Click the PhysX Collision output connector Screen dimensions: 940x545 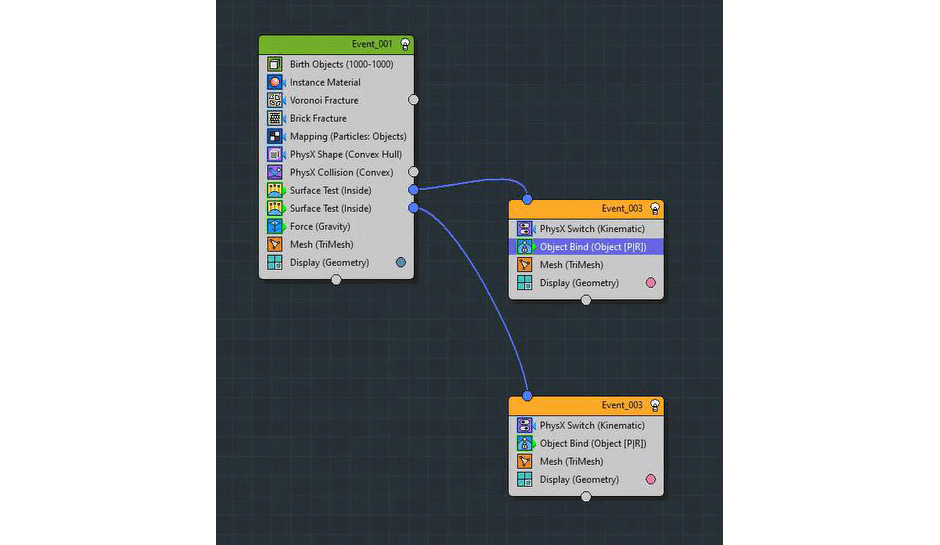click(x=414, y=172)
